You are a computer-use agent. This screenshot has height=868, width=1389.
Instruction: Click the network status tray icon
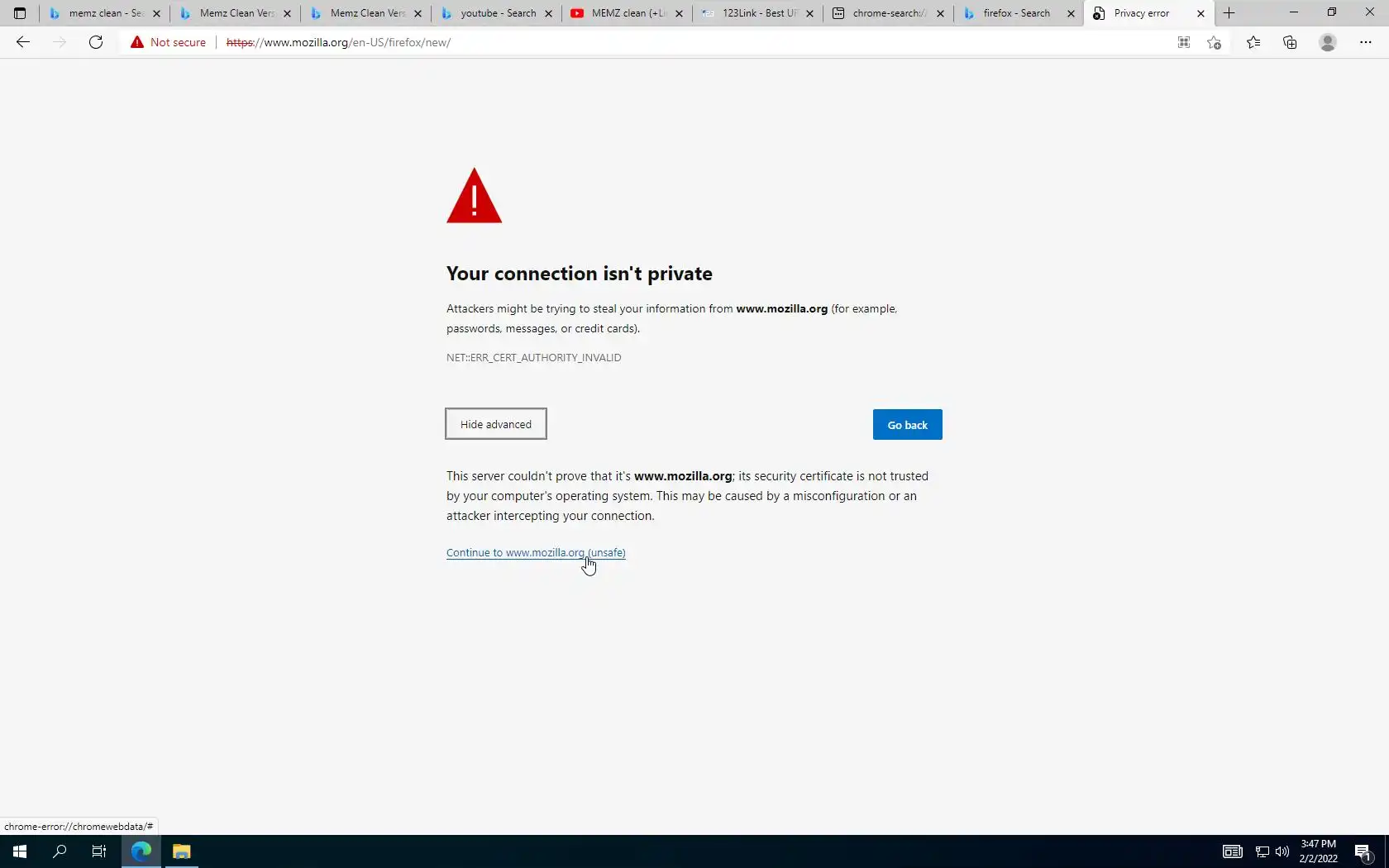[1263, 851]
